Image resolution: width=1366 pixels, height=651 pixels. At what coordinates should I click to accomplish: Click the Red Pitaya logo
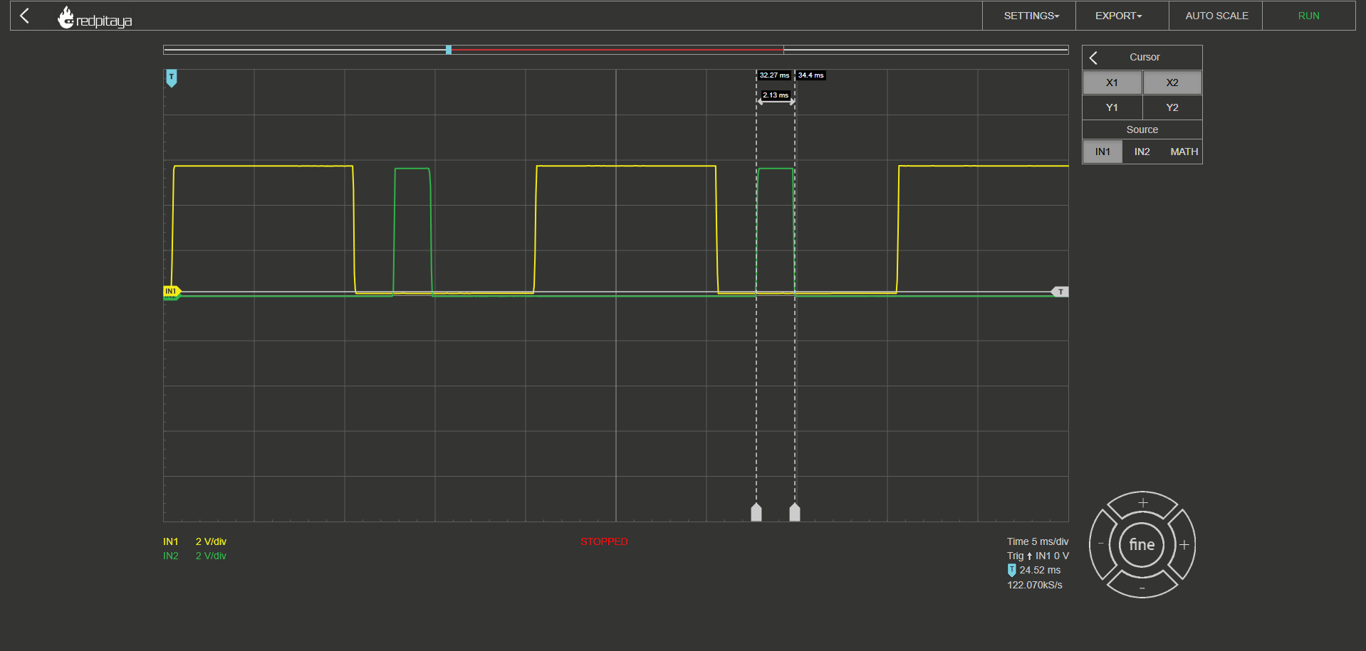[x=95, y=17]
